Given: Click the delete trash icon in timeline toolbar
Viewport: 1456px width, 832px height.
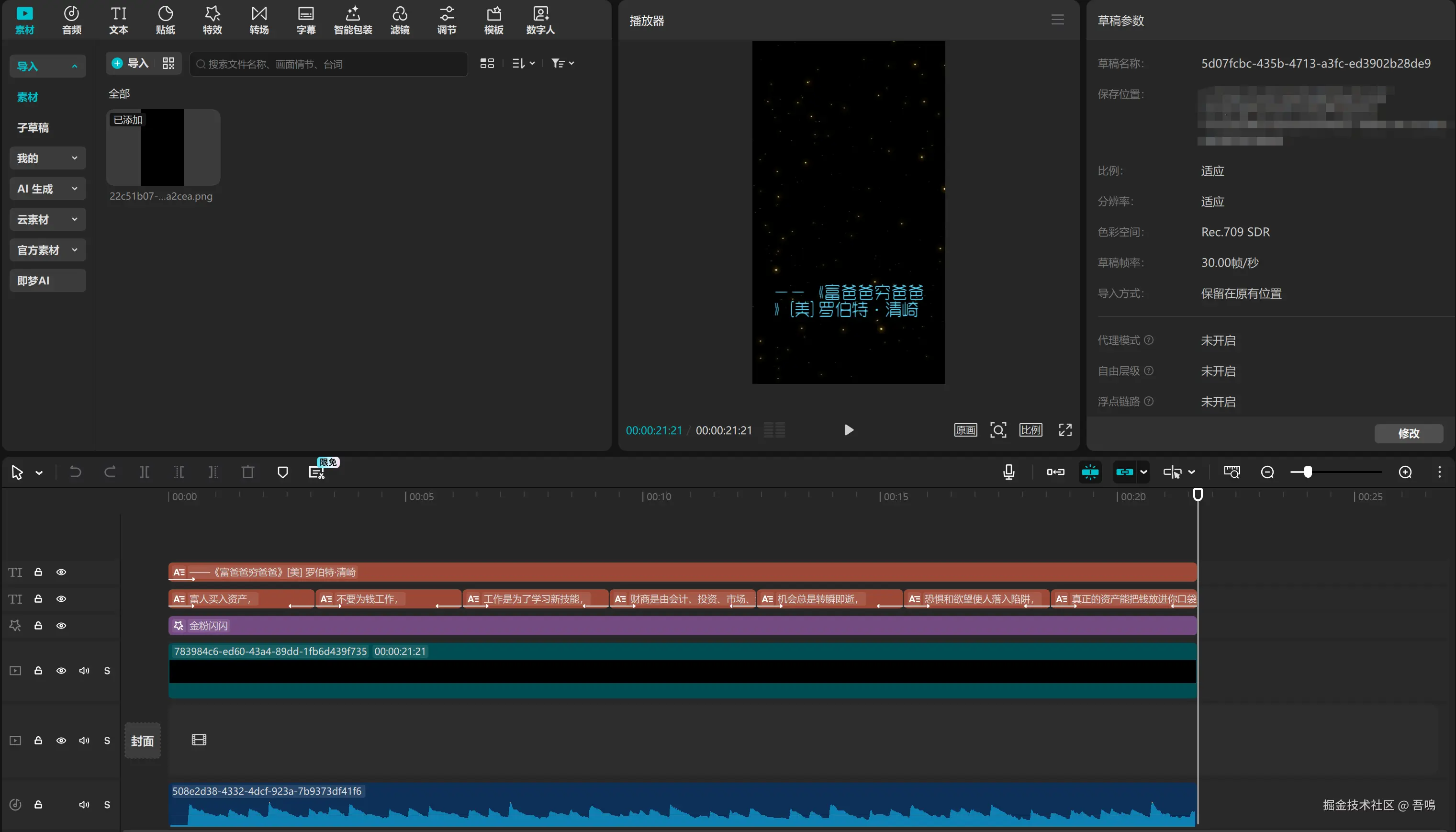Looking at the screenshot, I should (248, 472).
